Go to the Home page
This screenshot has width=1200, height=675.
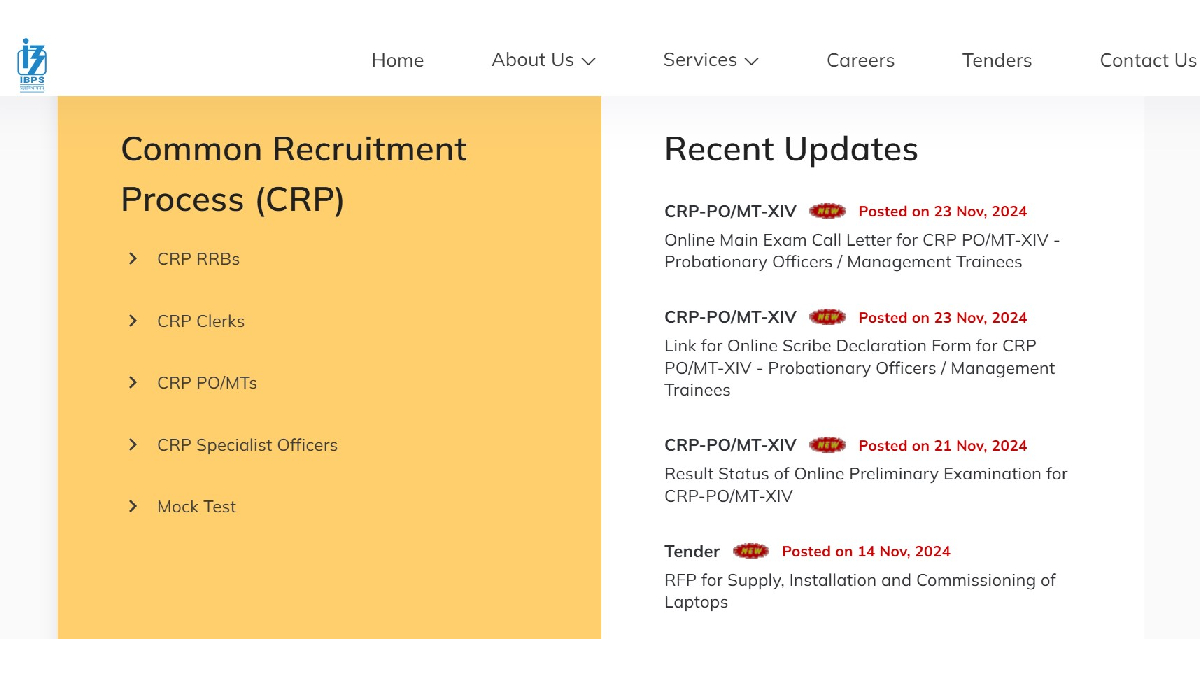tap(397, 60)
